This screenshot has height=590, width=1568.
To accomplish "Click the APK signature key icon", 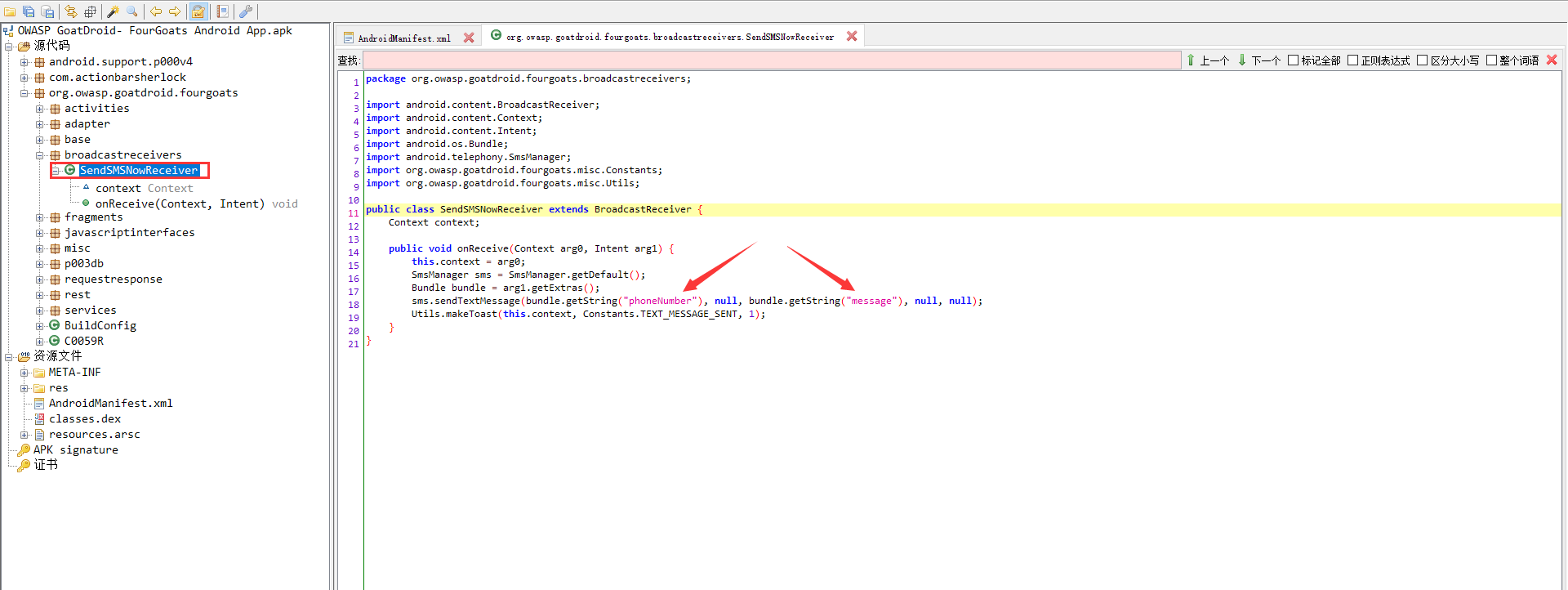I will [24, 449].
